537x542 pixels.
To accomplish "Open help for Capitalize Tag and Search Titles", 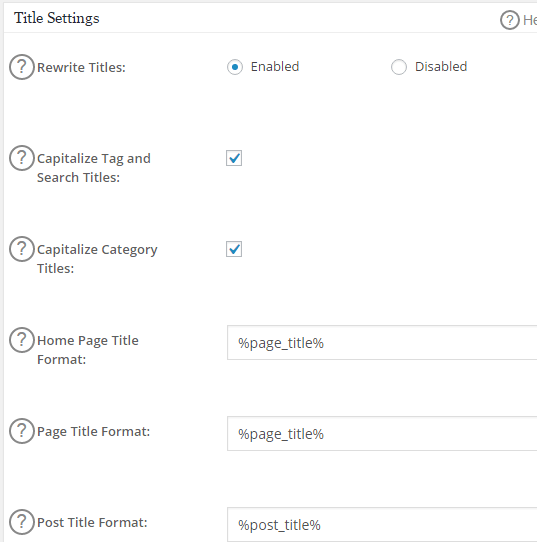I will point(22,158).
